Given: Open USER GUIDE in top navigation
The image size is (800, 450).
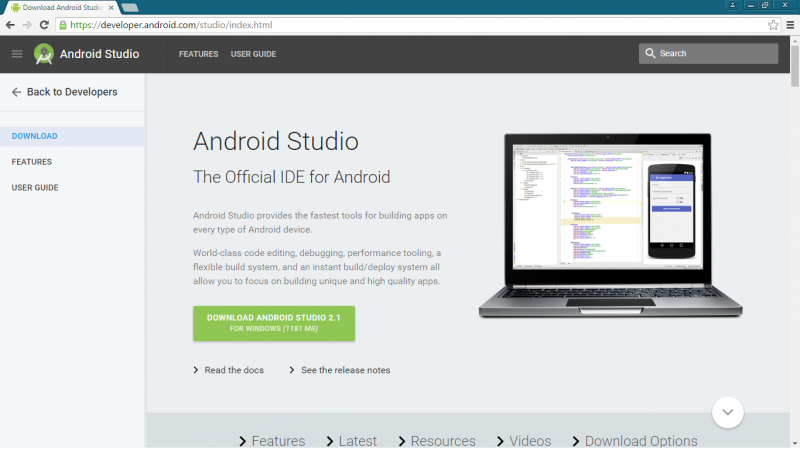Looking at the screenshot, I should [253, 54].
